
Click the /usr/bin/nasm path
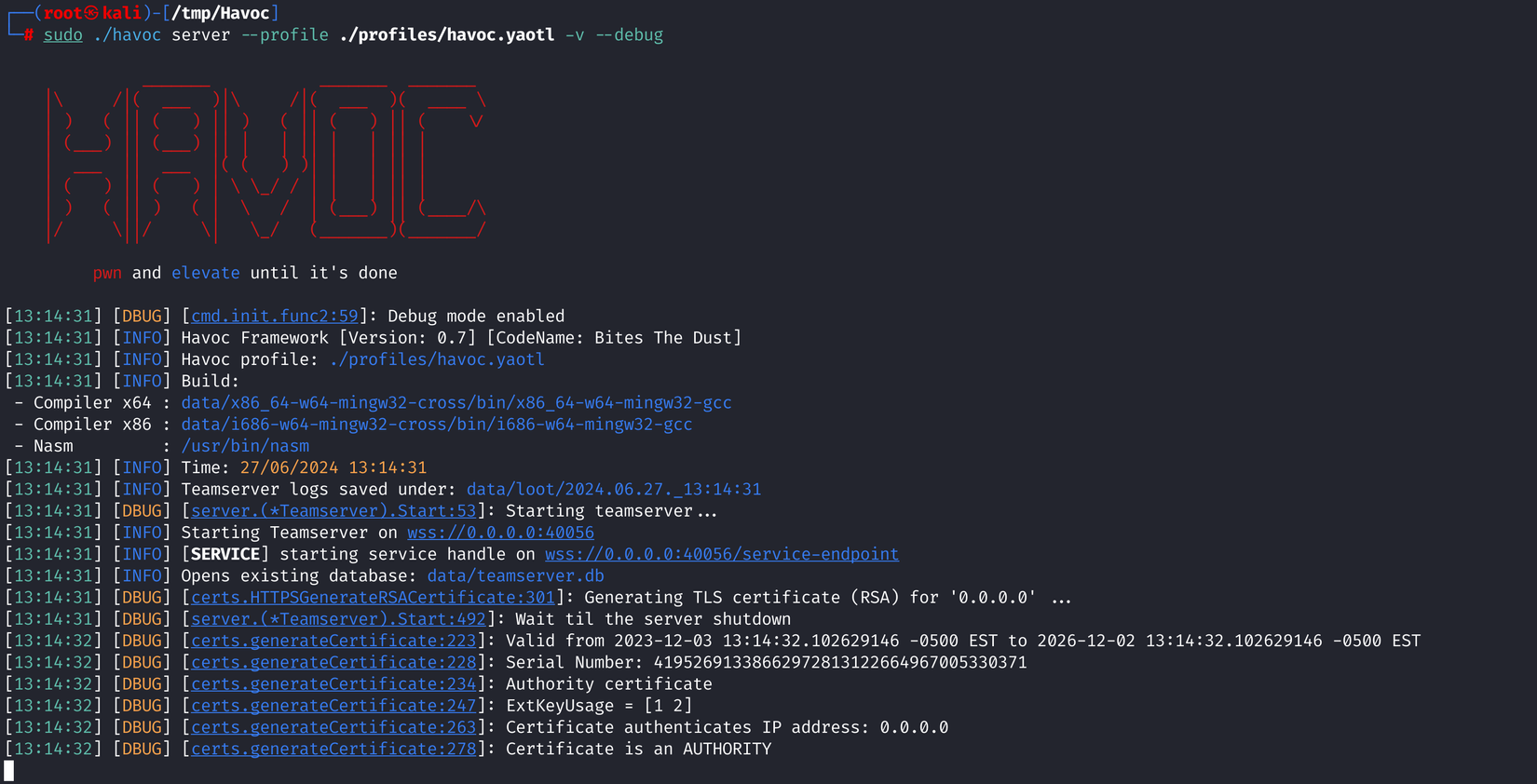pyautogui.click(x=245, y=446)
